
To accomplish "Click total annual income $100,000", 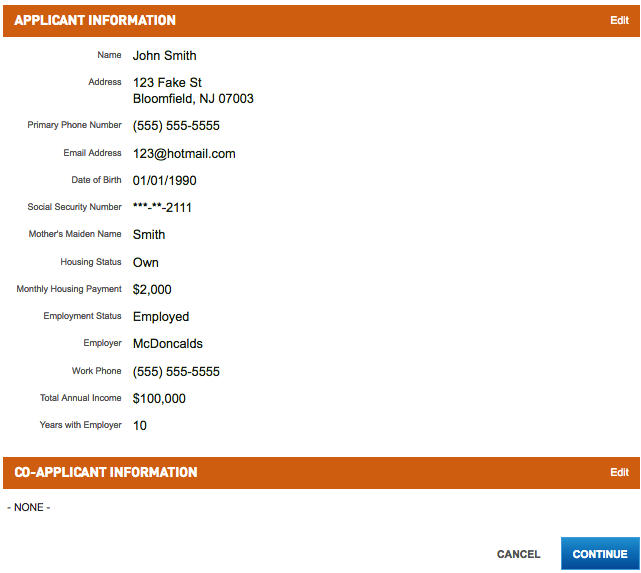I will coord(159,398).
